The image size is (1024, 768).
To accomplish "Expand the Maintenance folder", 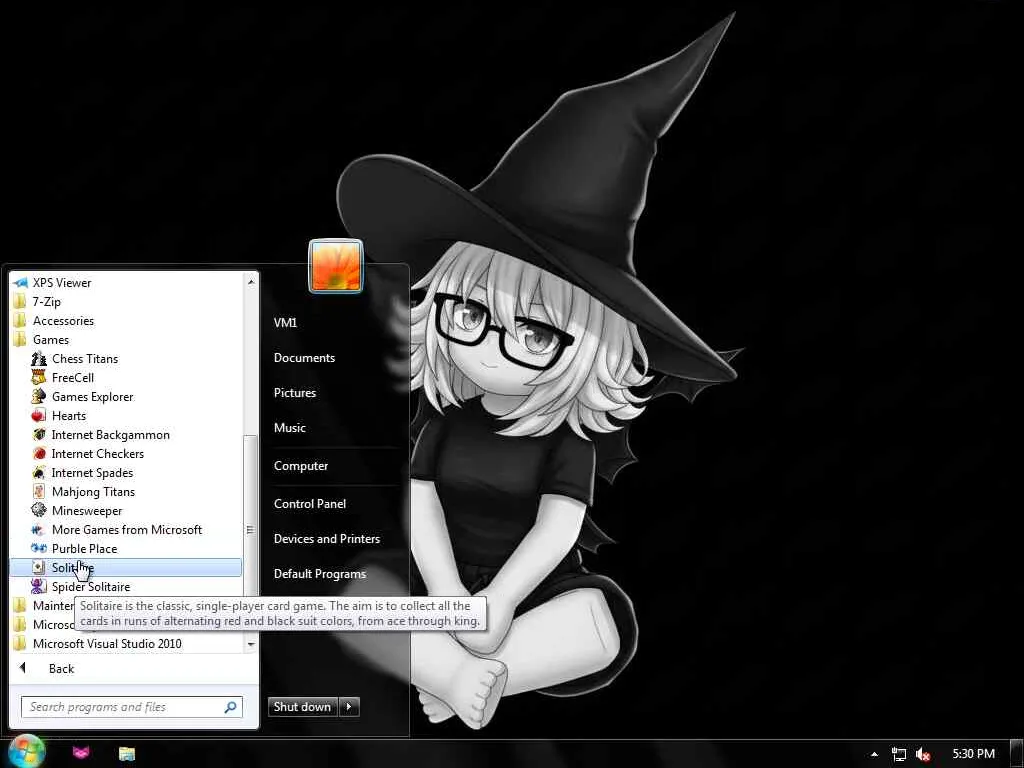I will pos(43,605).
